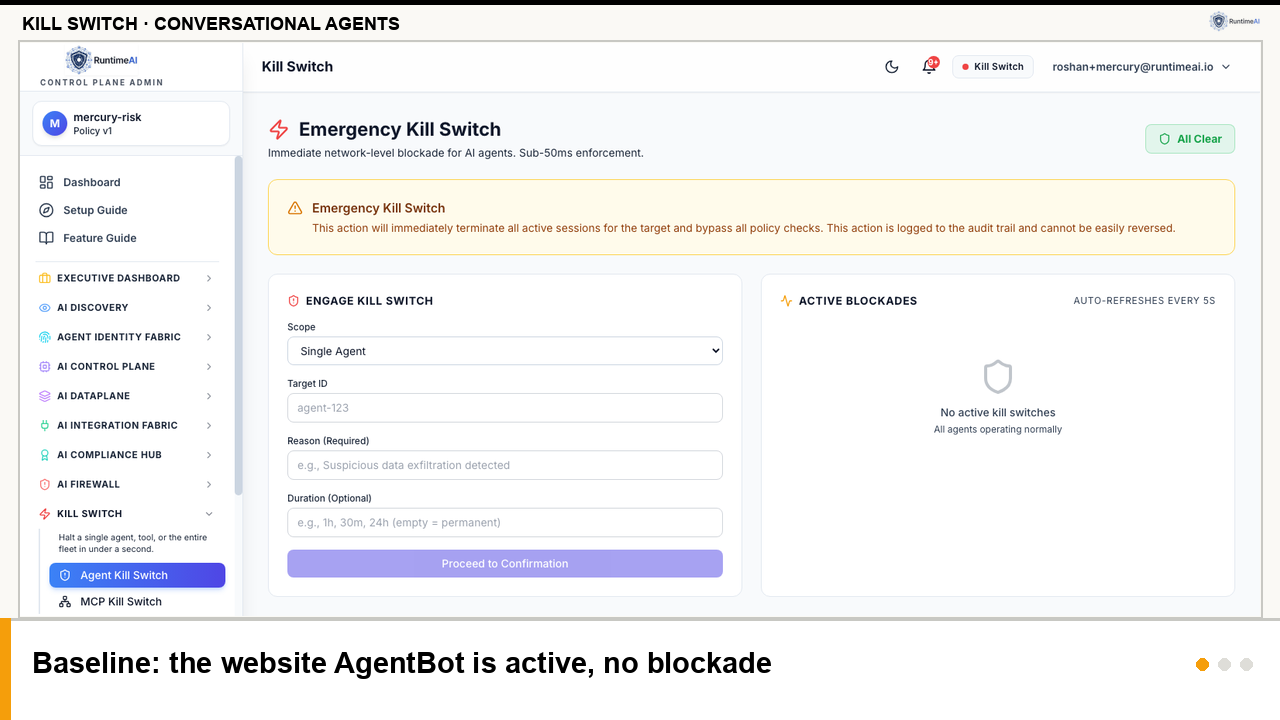Collapse the Kill Switch sidebar section

[x=127, y=514]
